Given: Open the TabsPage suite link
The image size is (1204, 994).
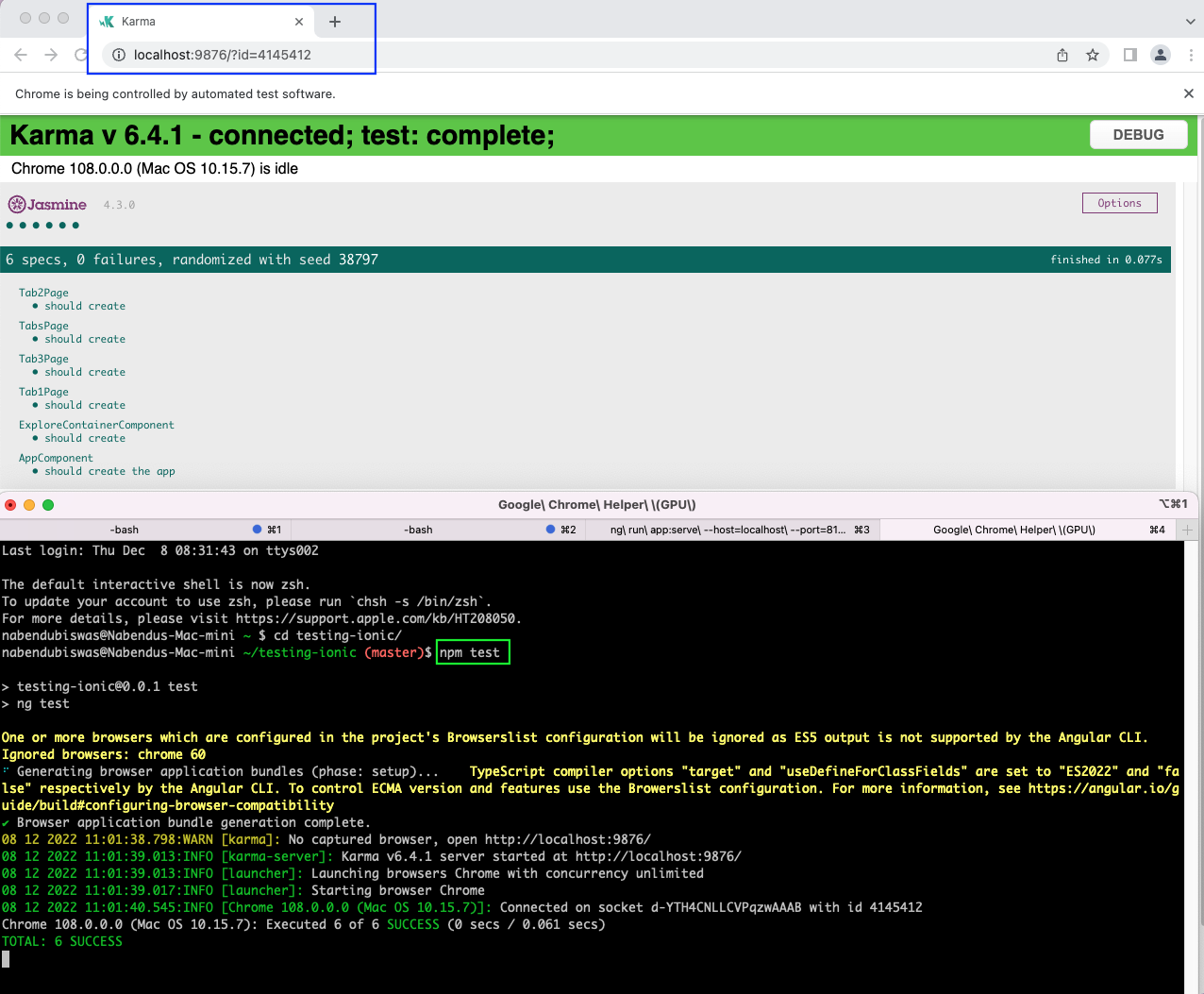Looking at the screenshot, I should tap(43, 326).
